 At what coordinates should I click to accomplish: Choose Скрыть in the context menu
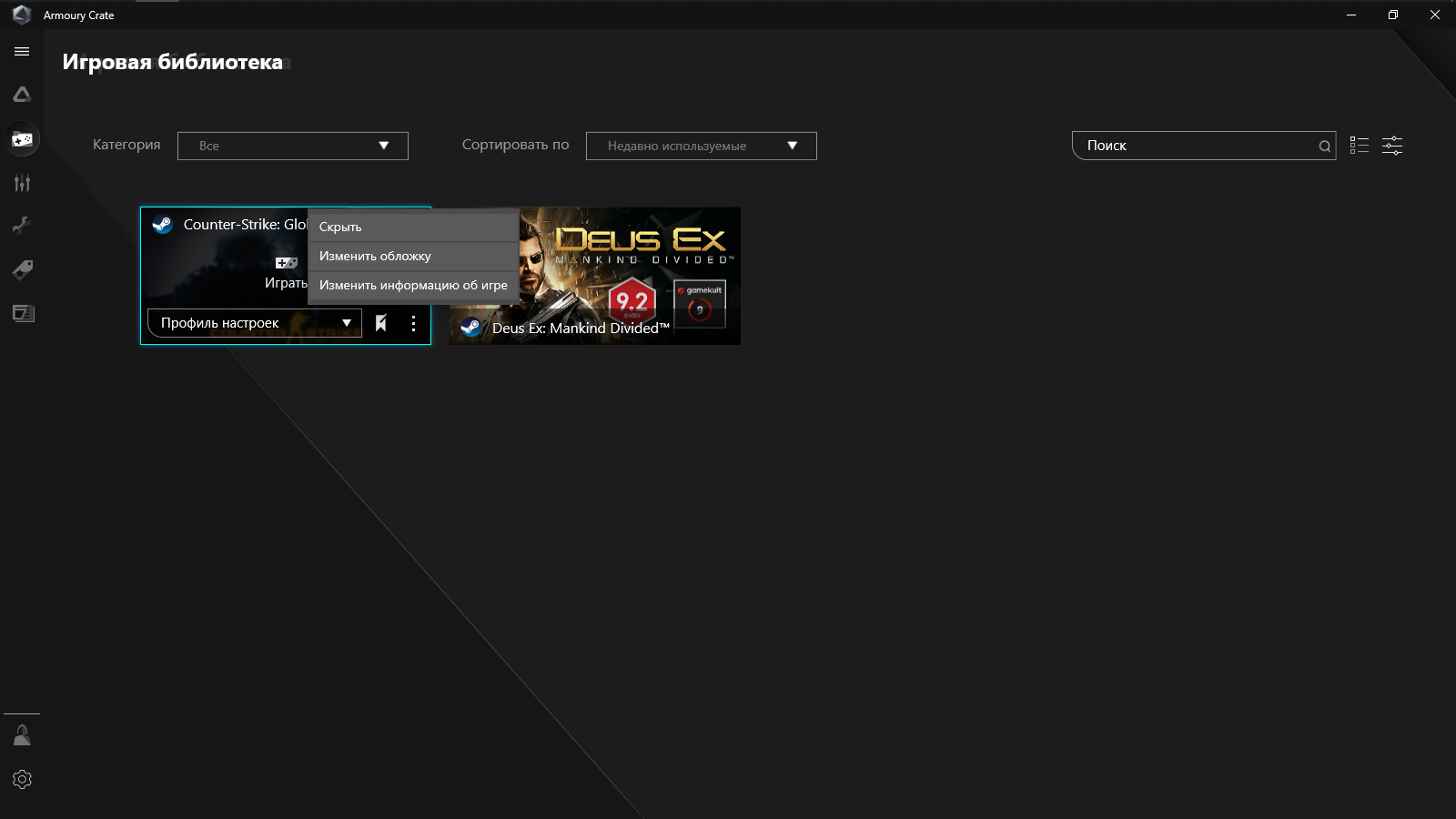click(x=414, y=227)
